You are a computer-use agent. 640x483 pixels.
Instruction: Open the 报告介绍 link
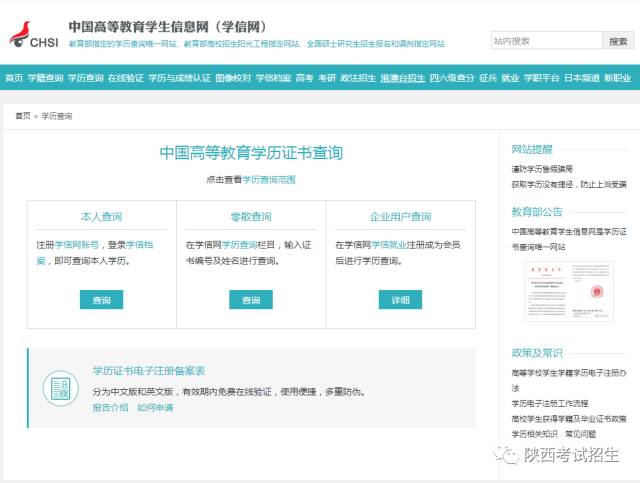[110, 407]
